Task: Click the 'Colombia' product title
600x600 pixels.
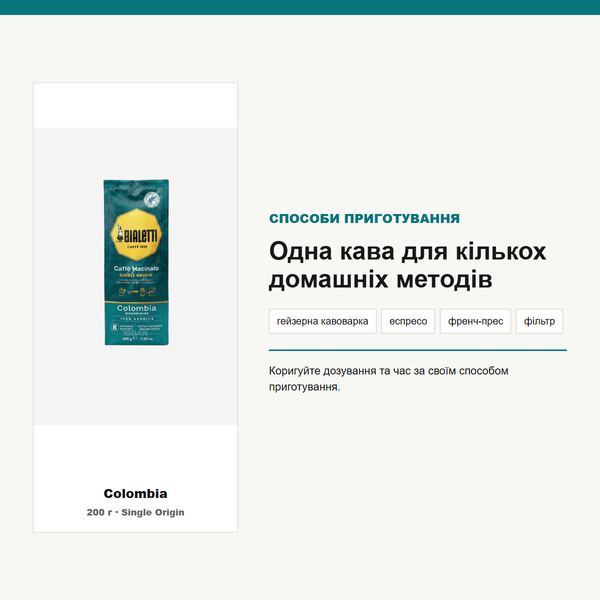Action: click(135, 493)
